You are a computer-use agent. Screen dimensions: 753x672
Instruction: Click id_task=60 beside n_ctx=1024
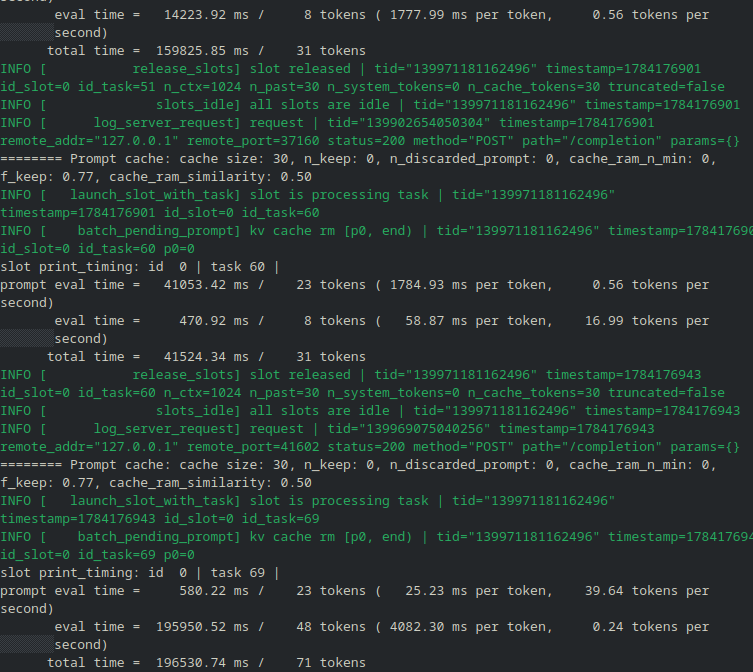coord(117,393)
